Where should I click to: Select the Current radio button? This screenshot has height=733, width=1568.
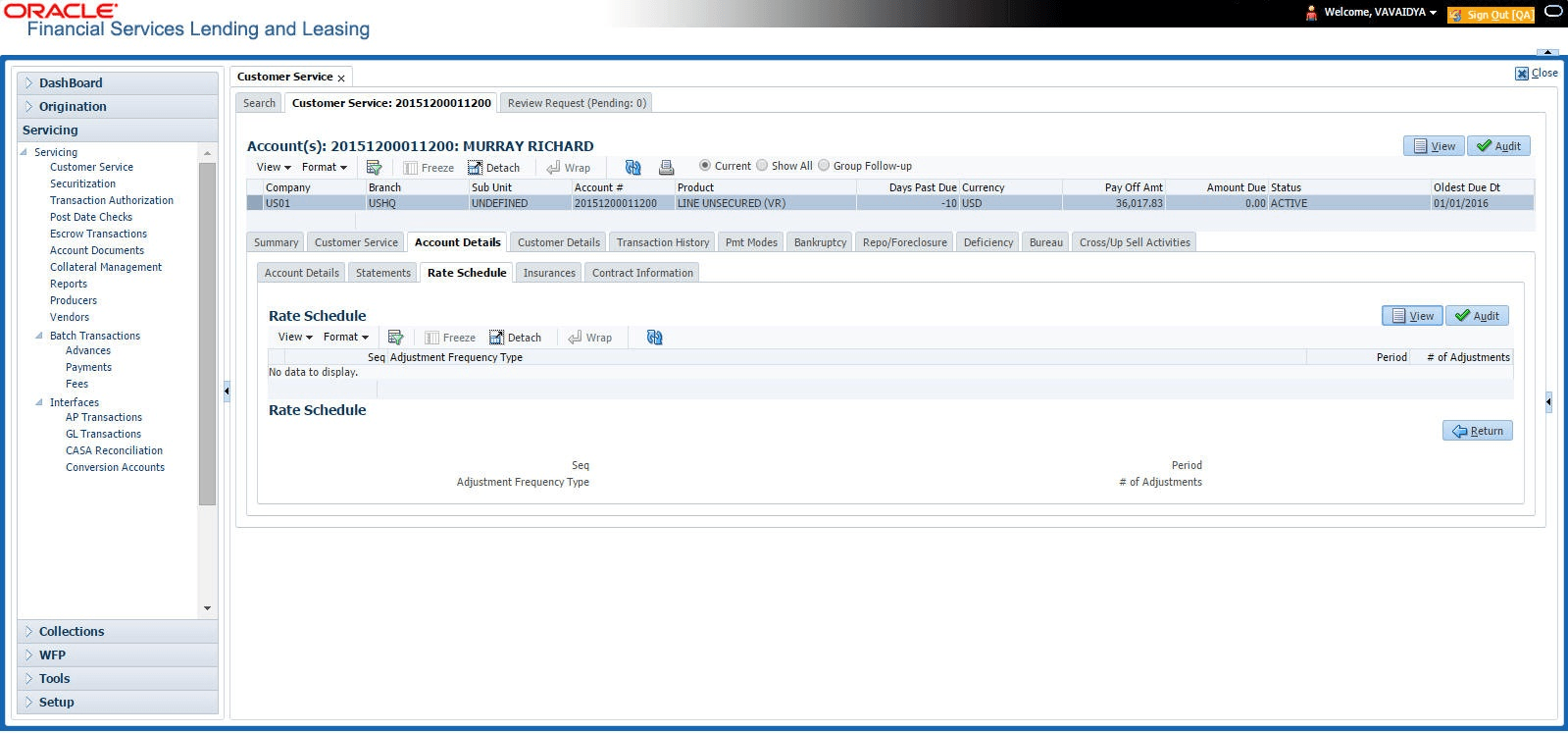[705, 165]
